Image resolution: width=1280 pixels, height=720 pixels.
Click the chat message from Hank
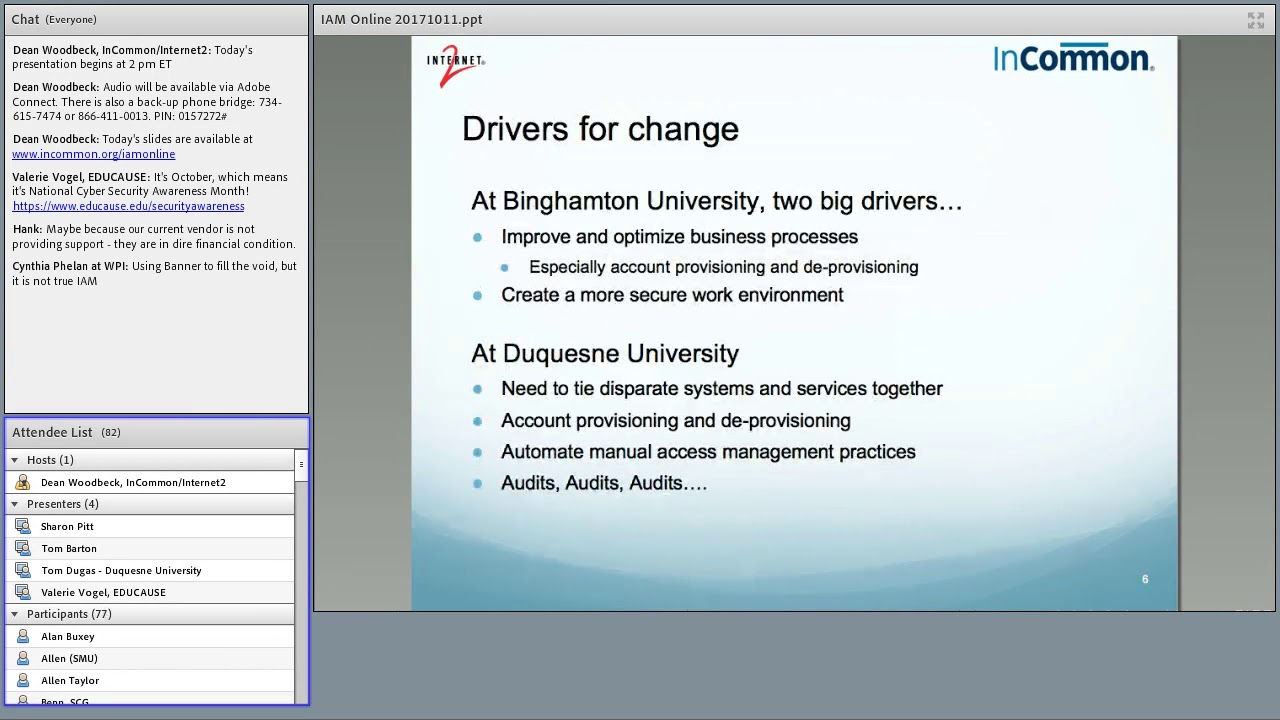(x=154, y=236)
